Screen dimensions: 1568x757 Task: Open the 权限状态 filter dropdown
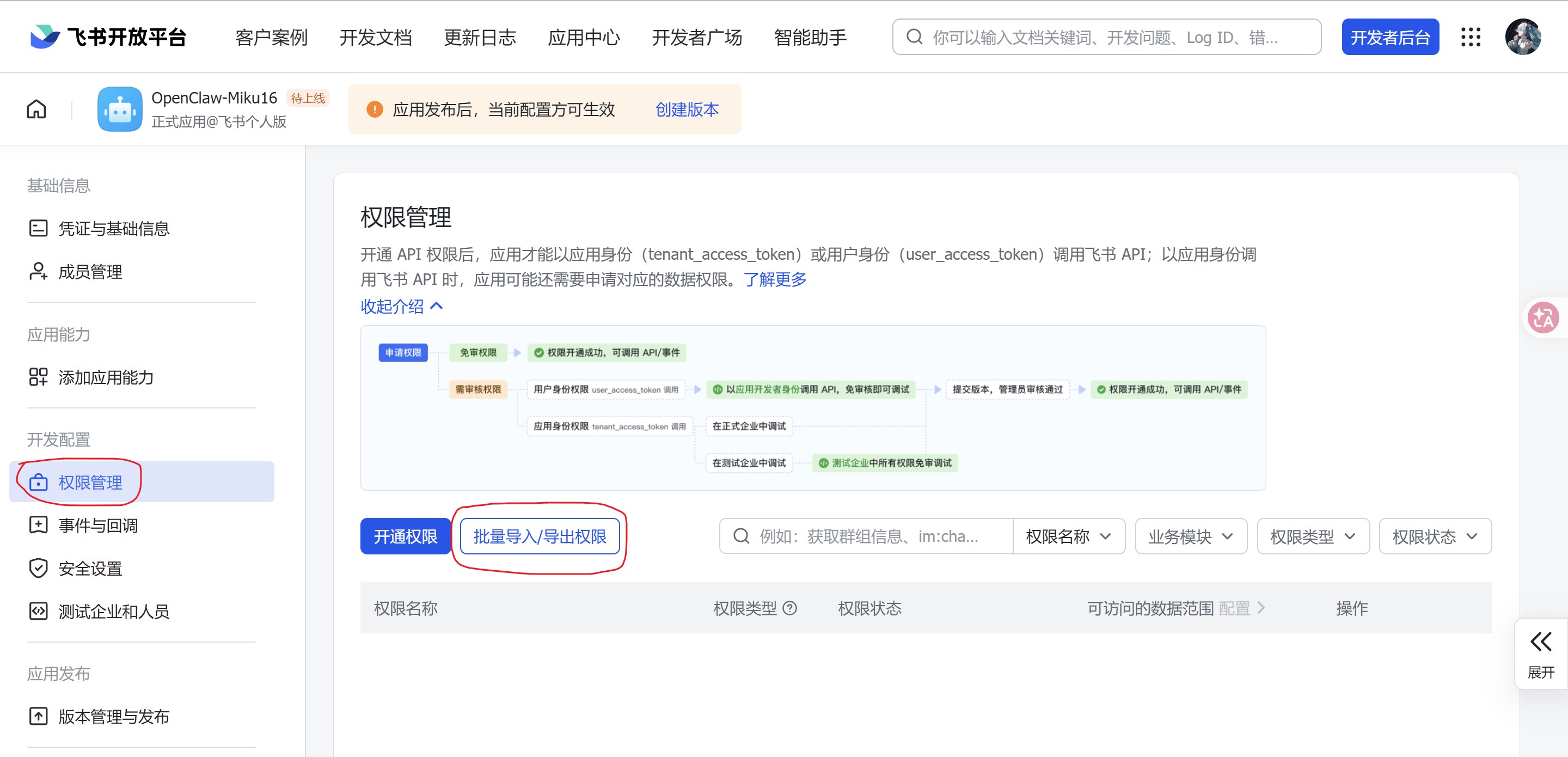click(x=1435, y=536)
